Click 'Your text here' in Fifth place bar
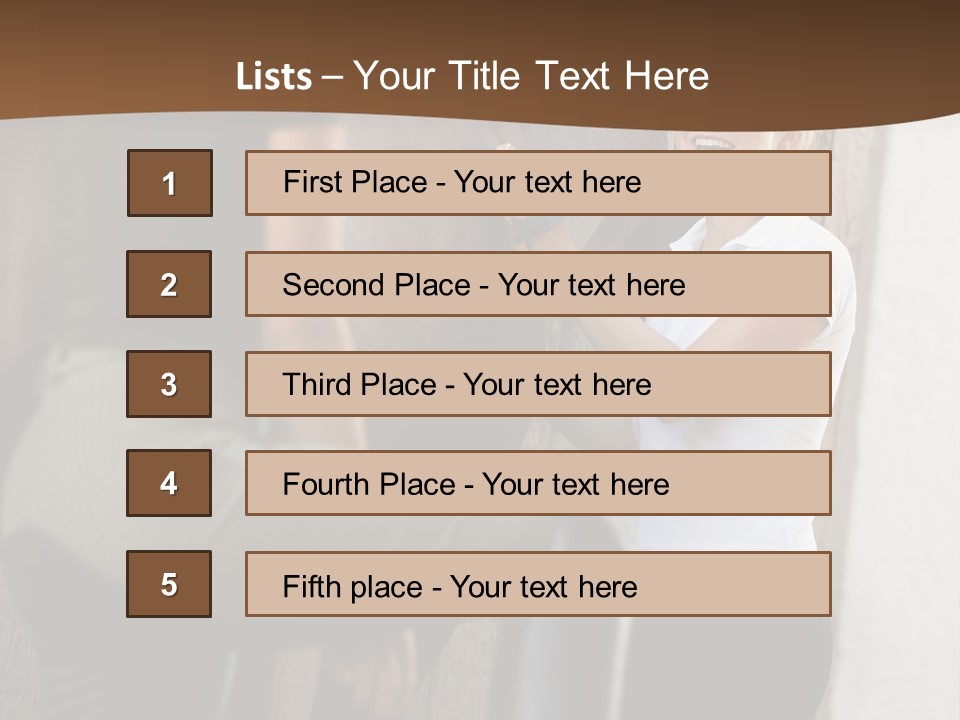This screenshot has width=960, height=720. tap(544, 587)
